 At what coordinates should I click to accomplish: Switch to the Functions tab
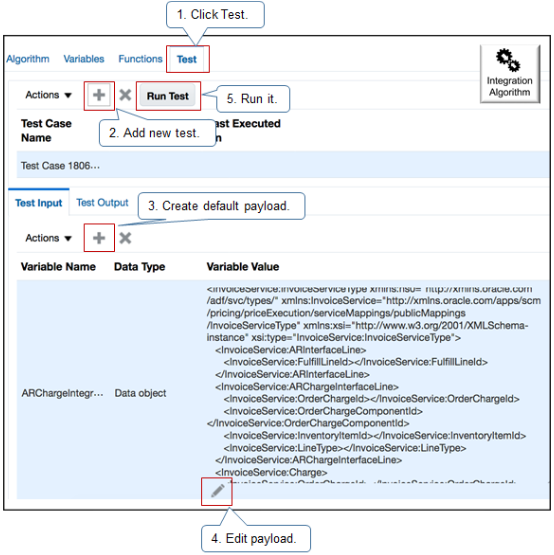tap(140, 59)
